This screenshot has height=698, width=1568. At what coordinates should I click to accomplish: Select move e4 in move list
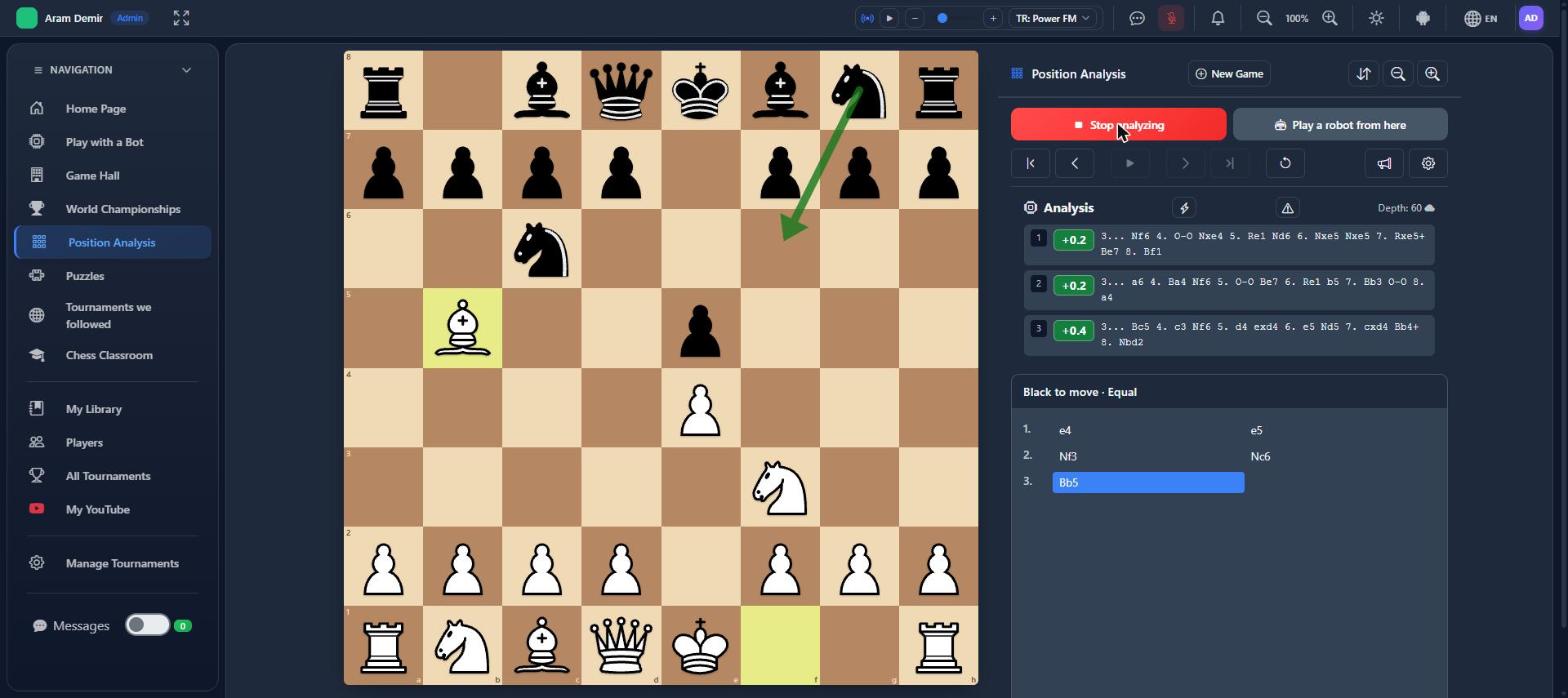1148,430
